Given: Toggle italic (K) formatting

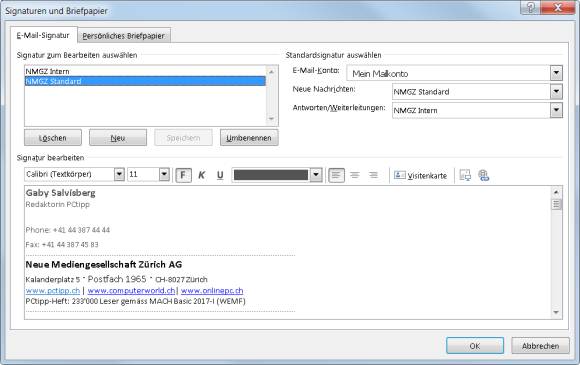Looking at the screenshot, I should point(202,175).
